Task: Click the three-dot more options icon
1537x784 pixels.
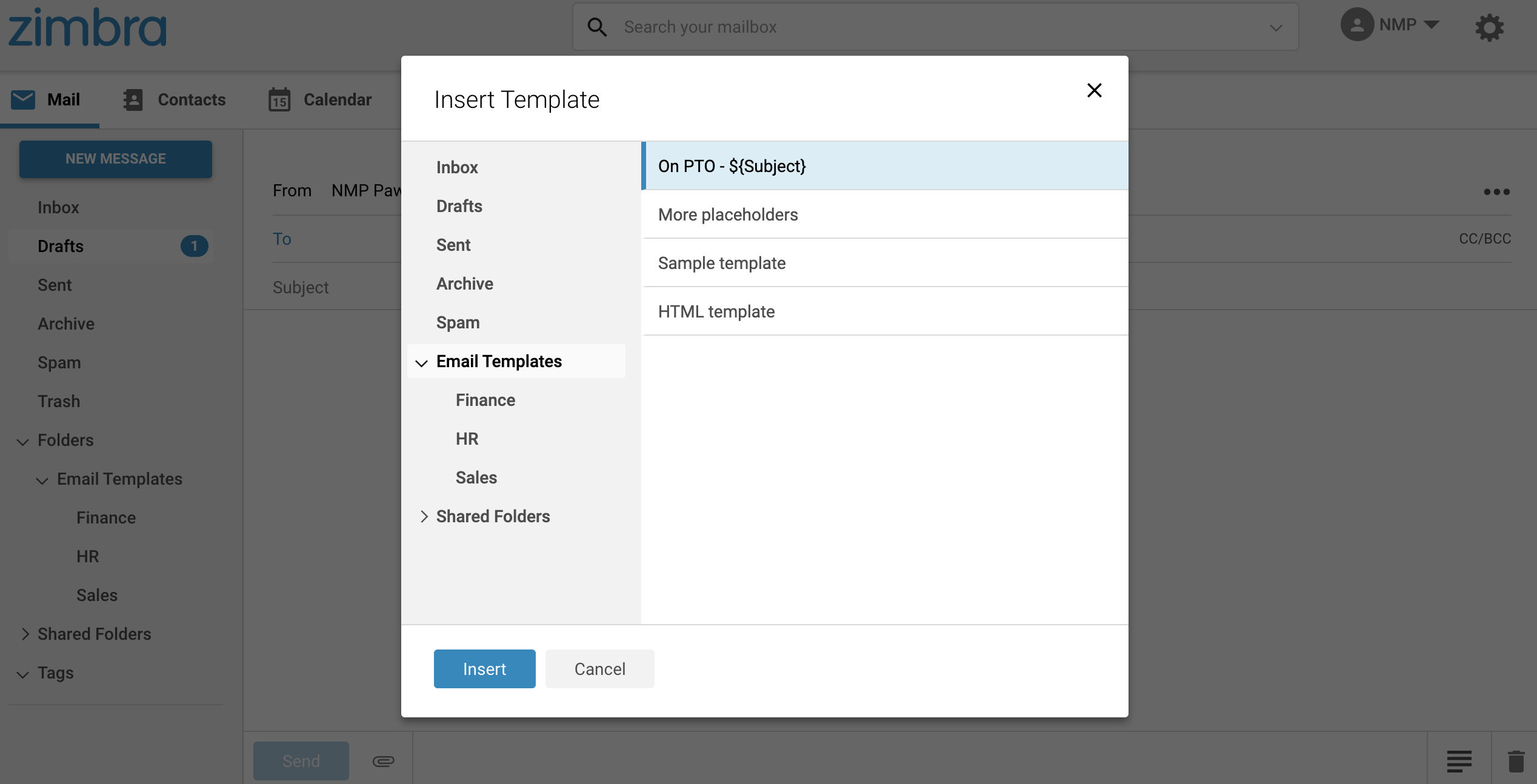Action: coord(1496,192)
